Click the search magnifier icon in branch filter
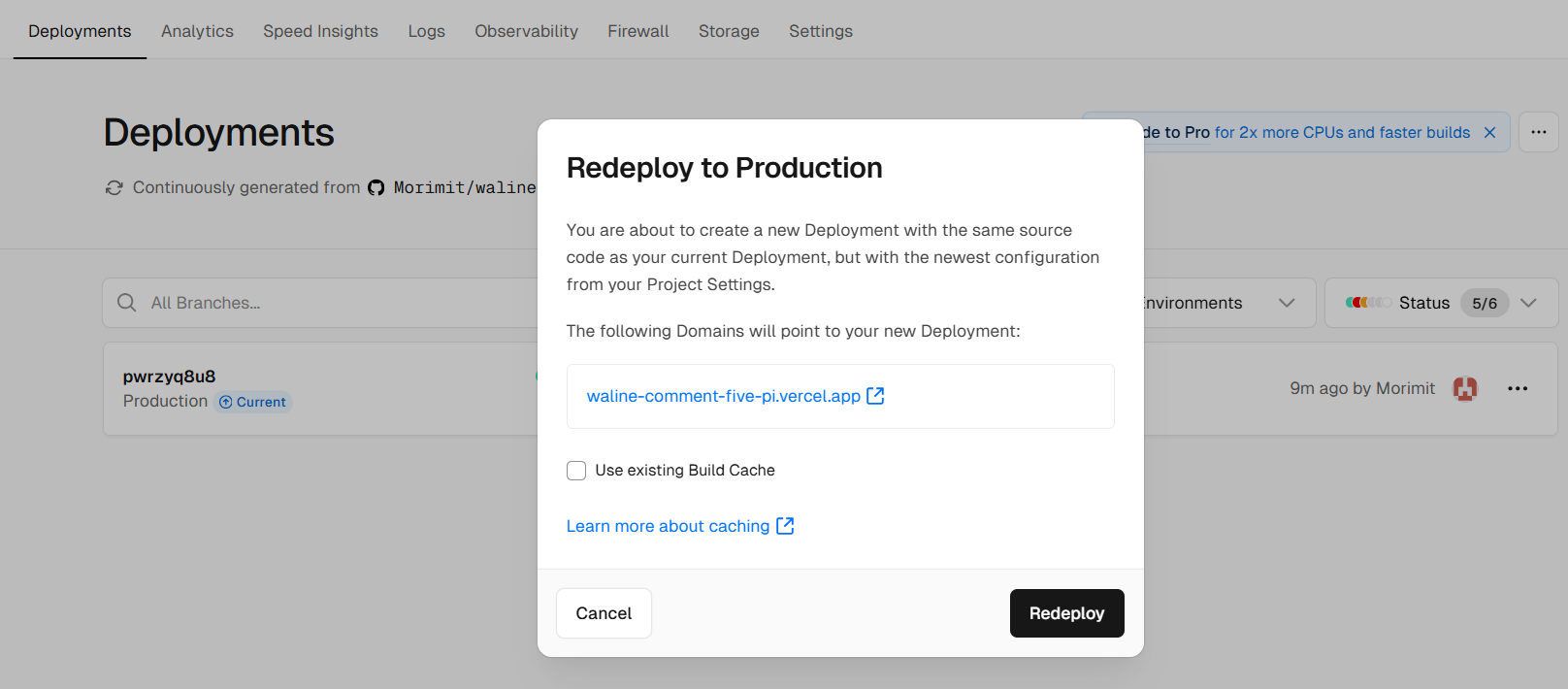This screenshot has width=1568, height=689. 126,303
